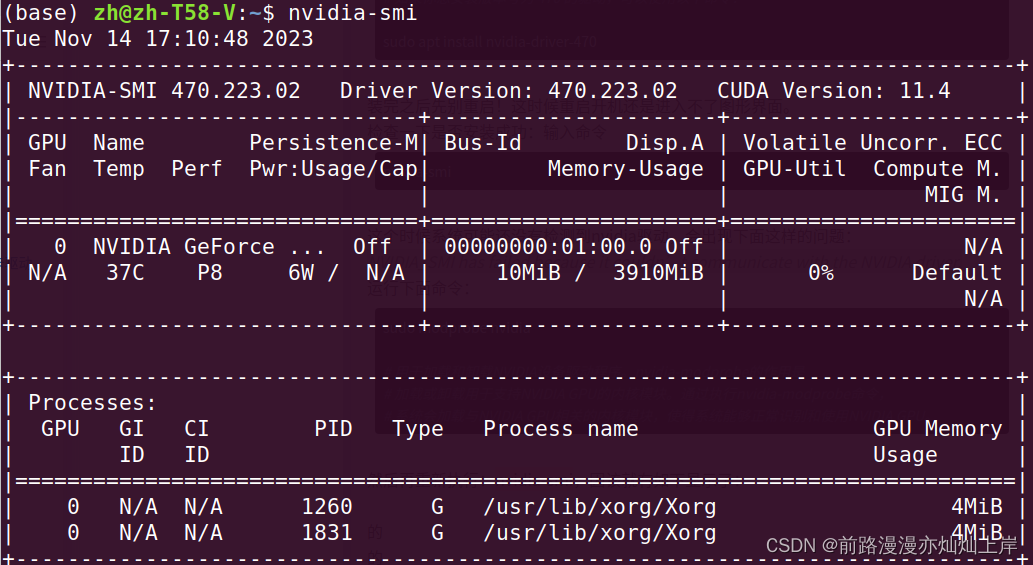Click the 'Compute M.' header
The width and height of the screenshot is (1033, 565).
point(937,169)
